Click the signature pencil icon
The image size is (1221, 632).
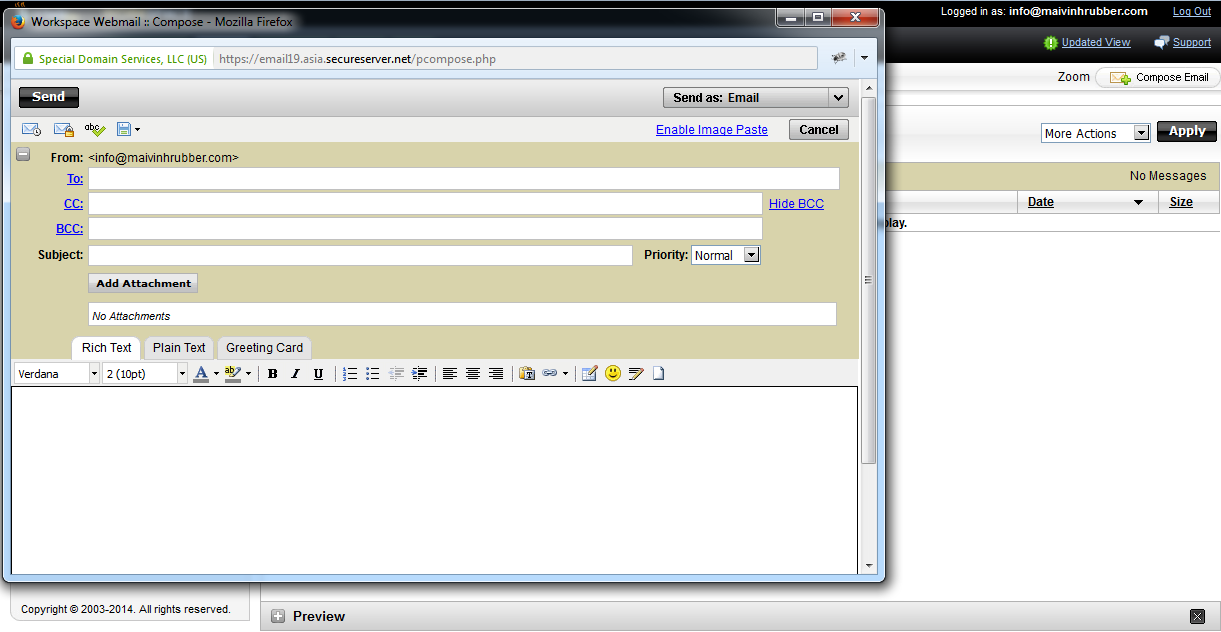click(636, 374)
